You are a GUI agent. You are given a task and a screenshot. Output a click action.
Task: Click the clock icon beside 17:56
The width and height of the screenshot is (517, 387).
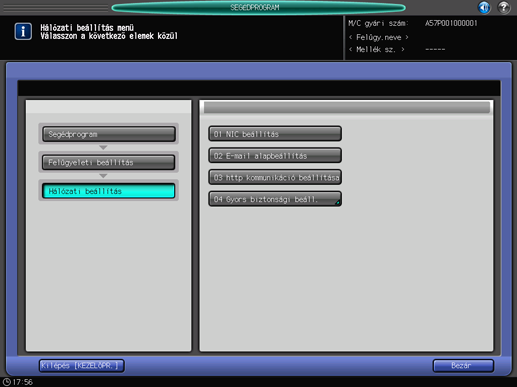pos(6,382)
